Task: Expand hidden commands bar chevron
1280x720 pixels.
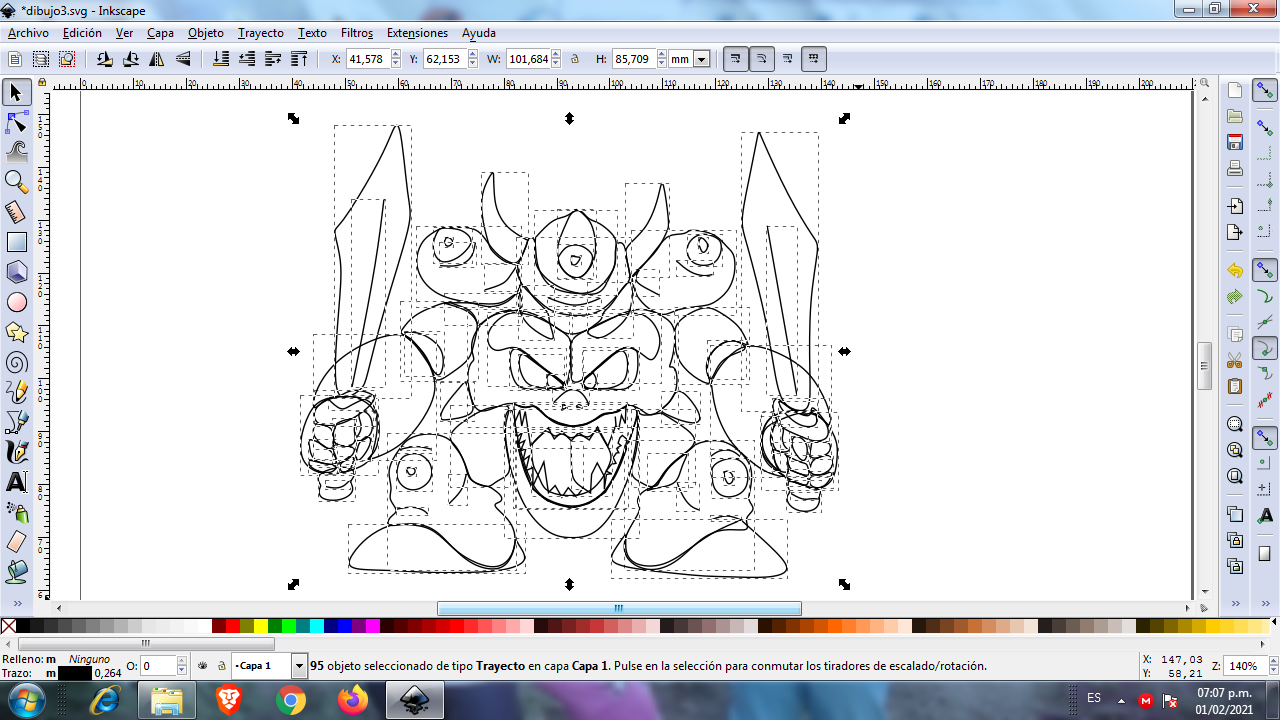Action: point(1235,603)
